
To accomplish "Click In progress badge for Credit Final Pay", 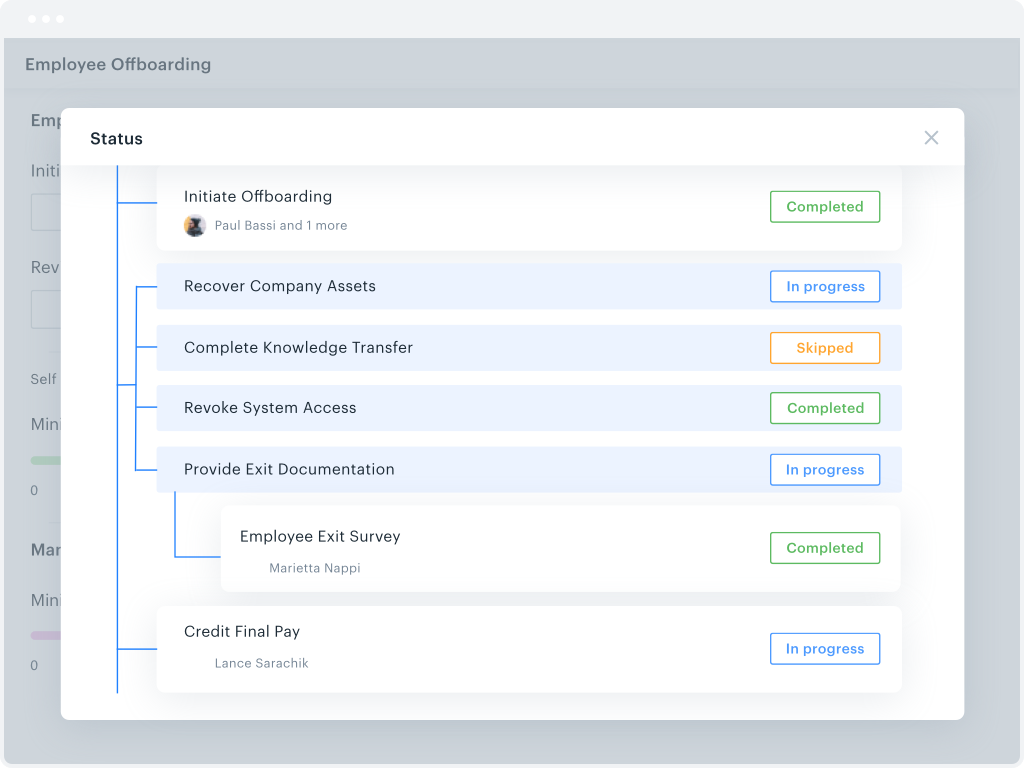I will click(824, 649).
